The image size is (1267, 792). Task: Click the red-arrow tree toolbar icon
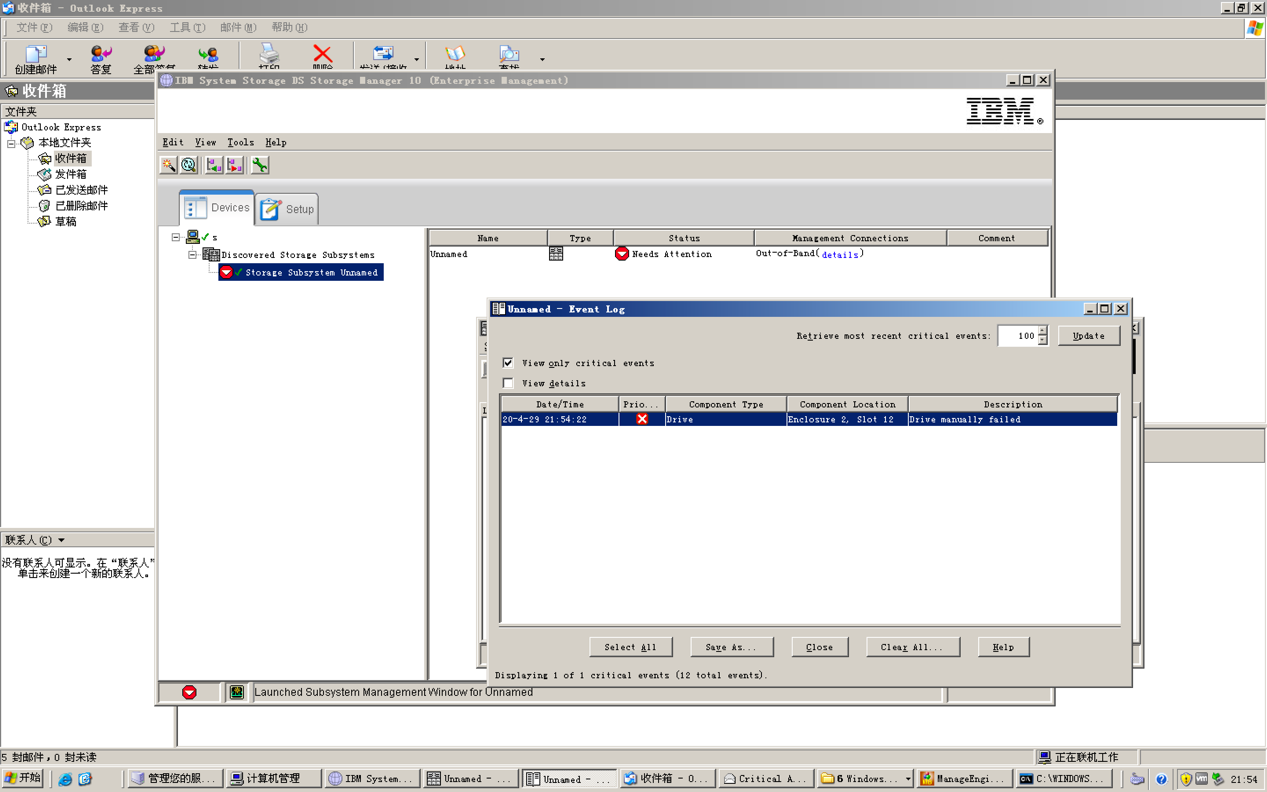(x=235, y=165)
